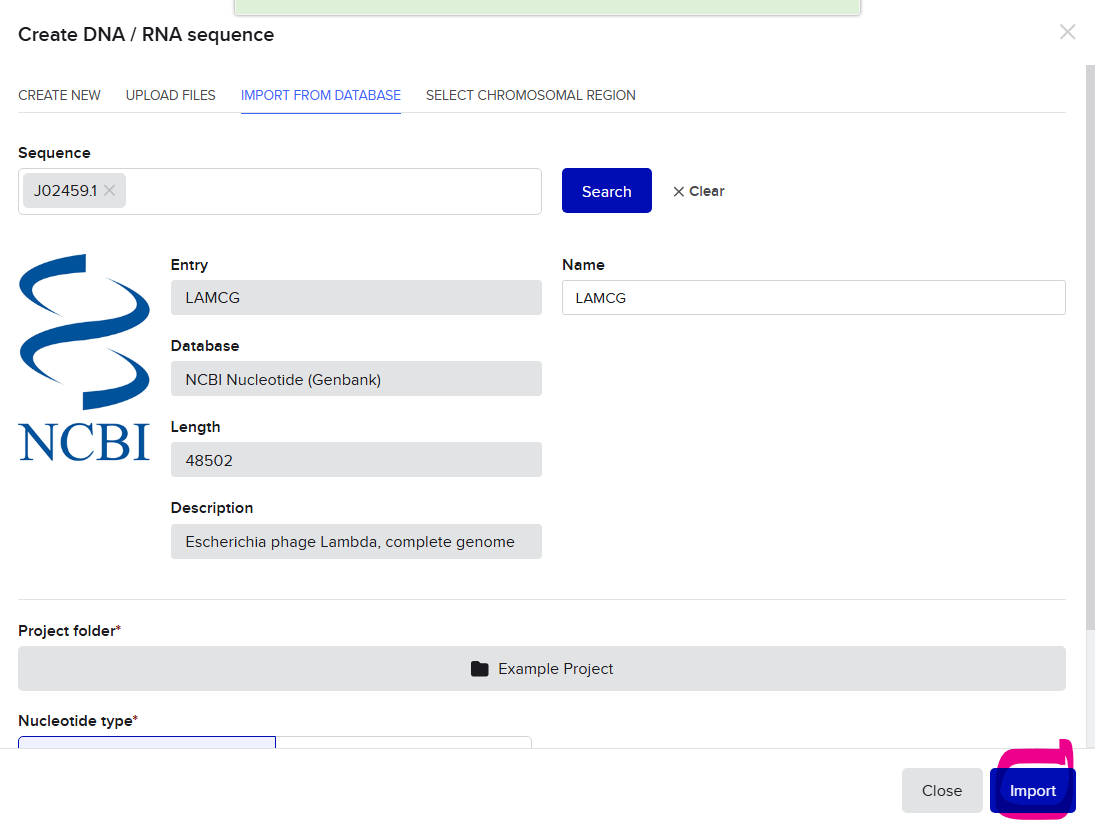Click the Length field showing 48502
1095x823 pixels.
(x=356, y=460)
